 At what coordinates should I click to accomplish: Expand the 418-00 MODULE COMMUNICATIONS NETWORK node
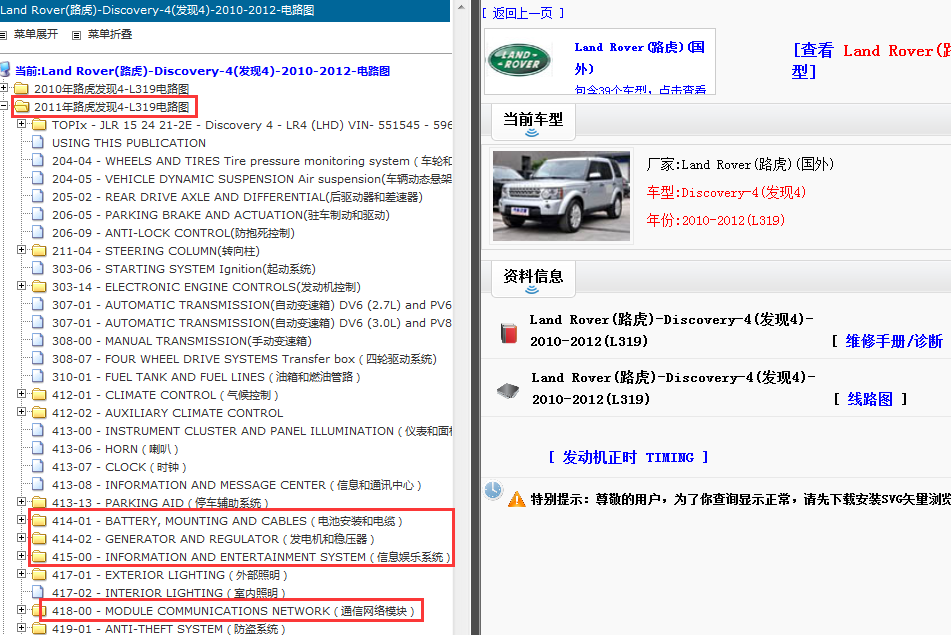click(21, 610)
